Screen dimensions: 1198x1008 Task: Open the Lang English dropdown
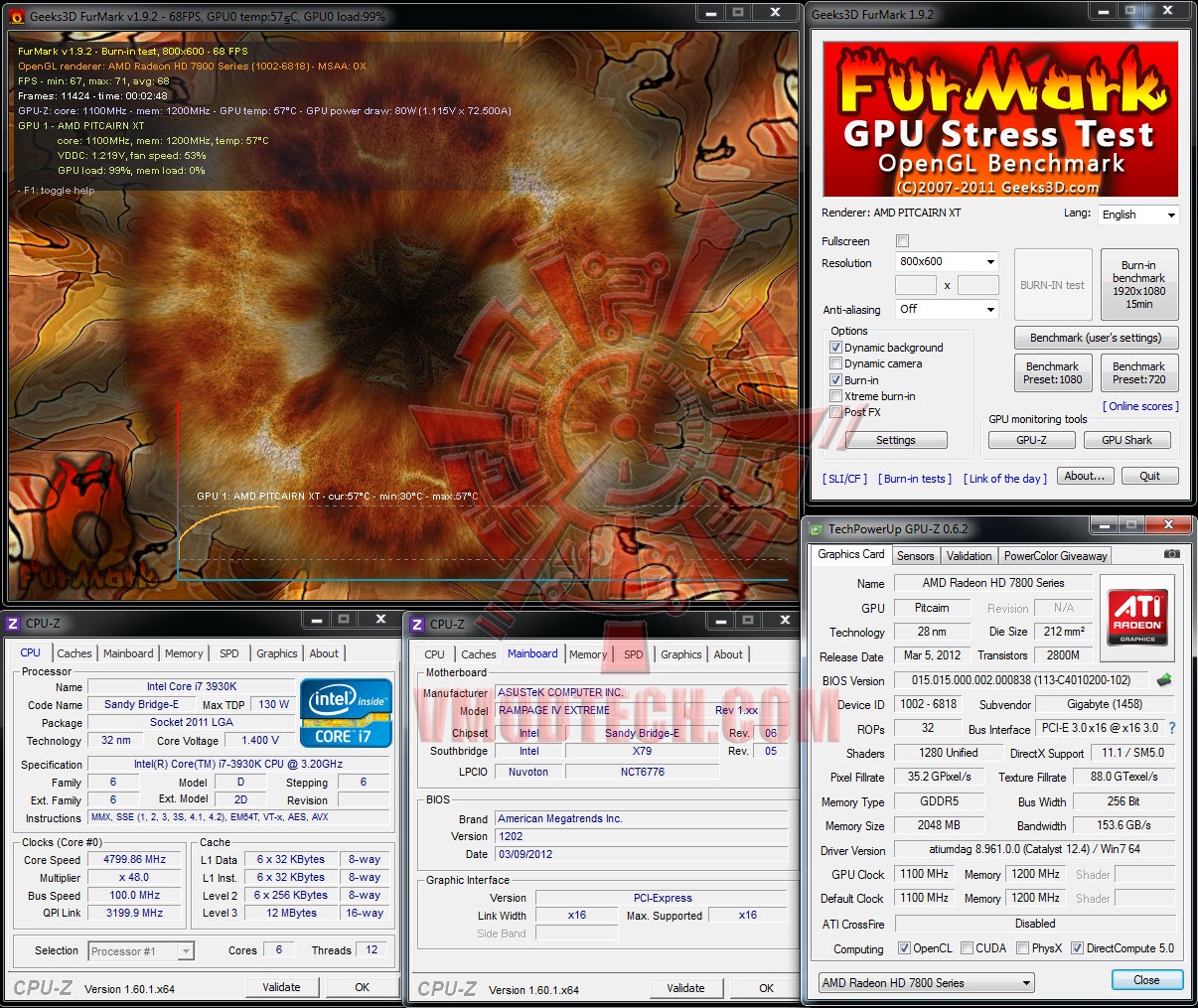(x=1138, y=215)
